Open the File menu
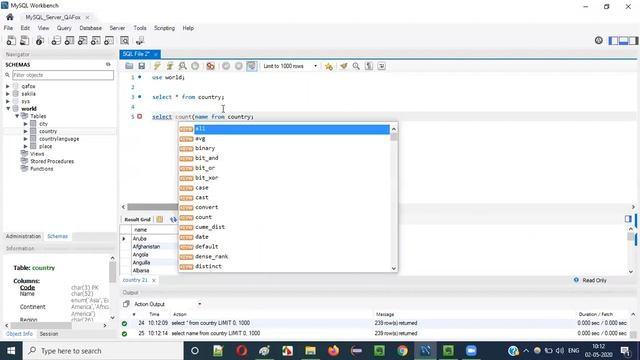This screenshot has height=360, width=640. [8, 28]
